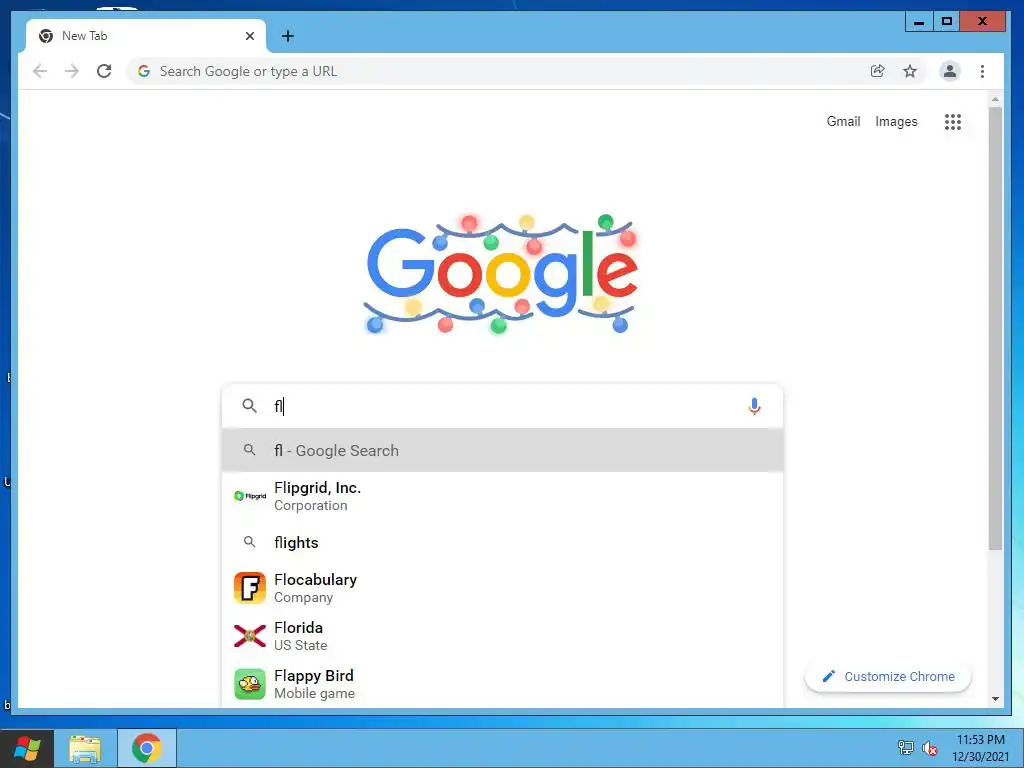Click inside the Google search box
The image size is (1024, 768).
coord(502,406)
